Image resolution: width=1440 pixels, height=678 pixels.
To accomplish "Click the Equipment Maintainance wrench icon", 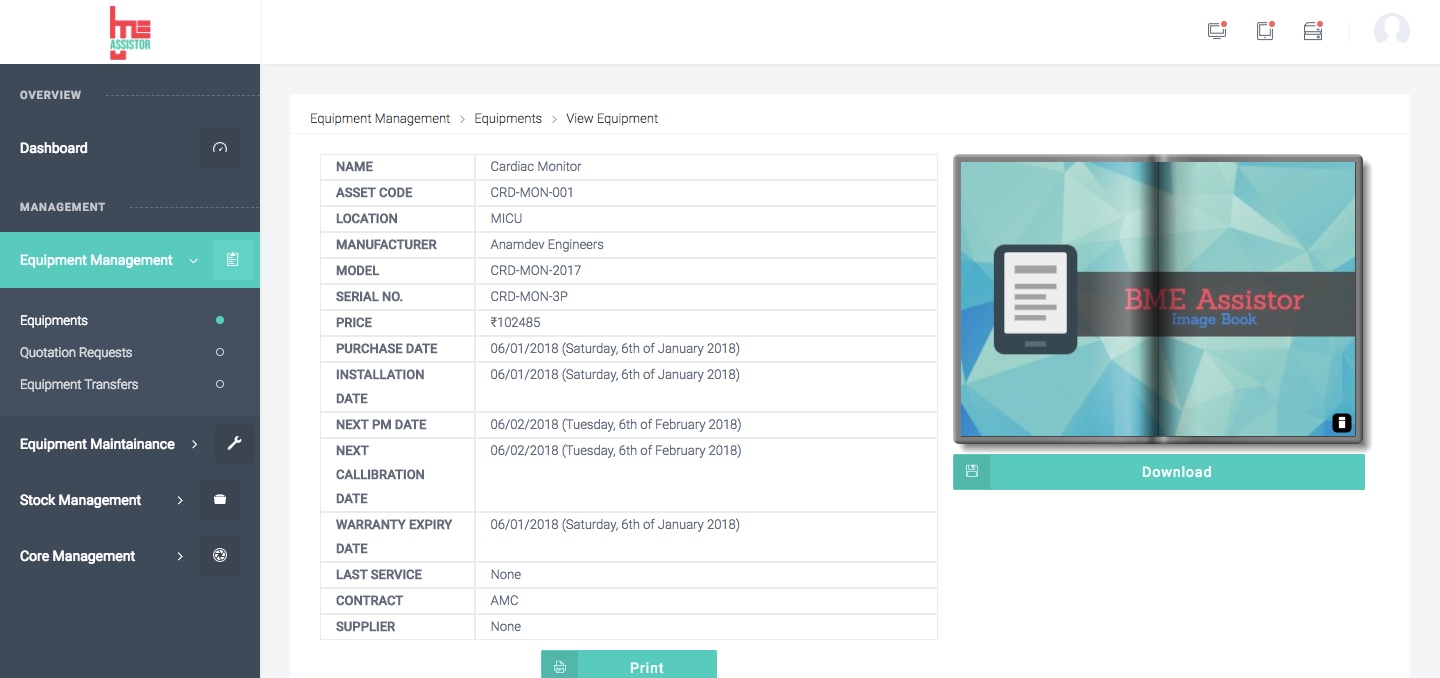I will (234, 444).
